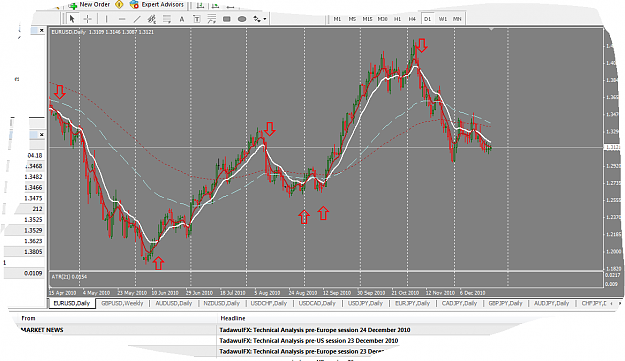The width and height of the screenshot is (625, 361).
Task: Add a text label object
Action: tap(197, 19)
